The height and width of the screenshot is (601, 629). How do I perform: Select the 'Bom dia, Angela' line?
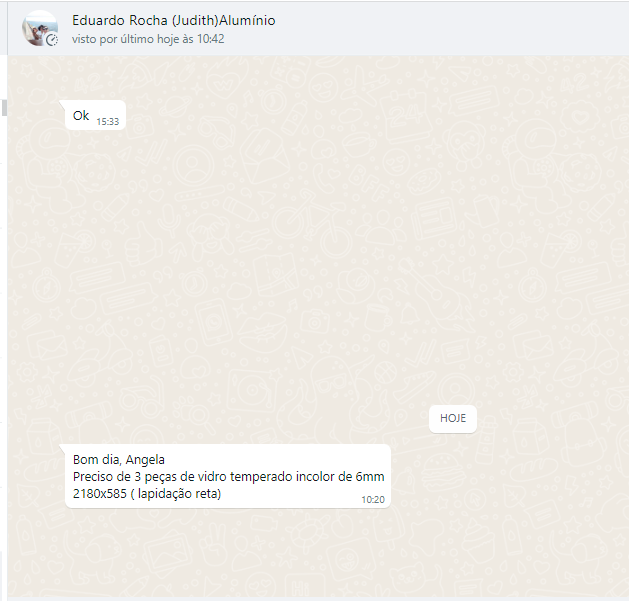click(x=119, y=459)
